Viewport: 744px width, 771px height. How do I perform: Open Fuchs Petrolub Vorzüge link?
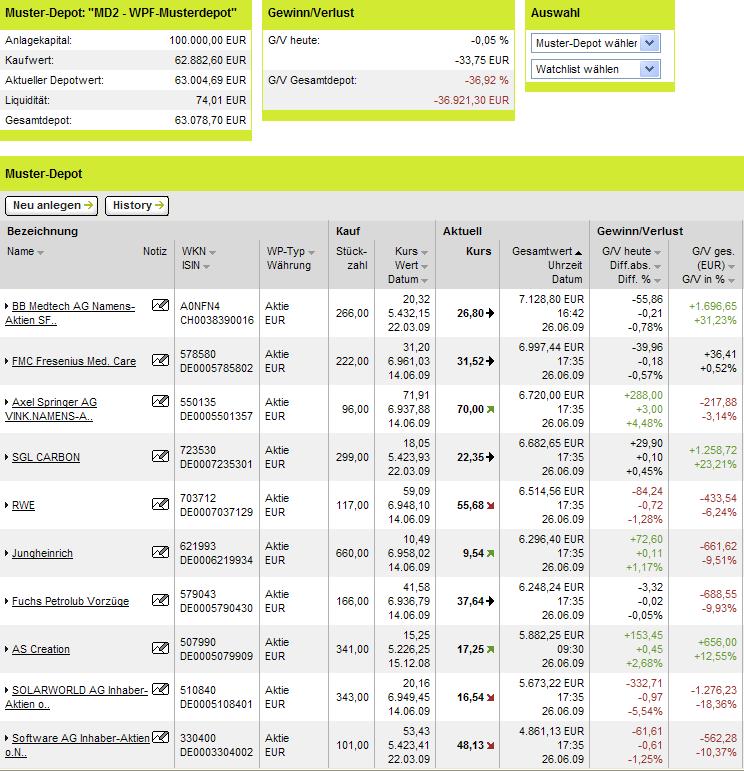[70, 601]
